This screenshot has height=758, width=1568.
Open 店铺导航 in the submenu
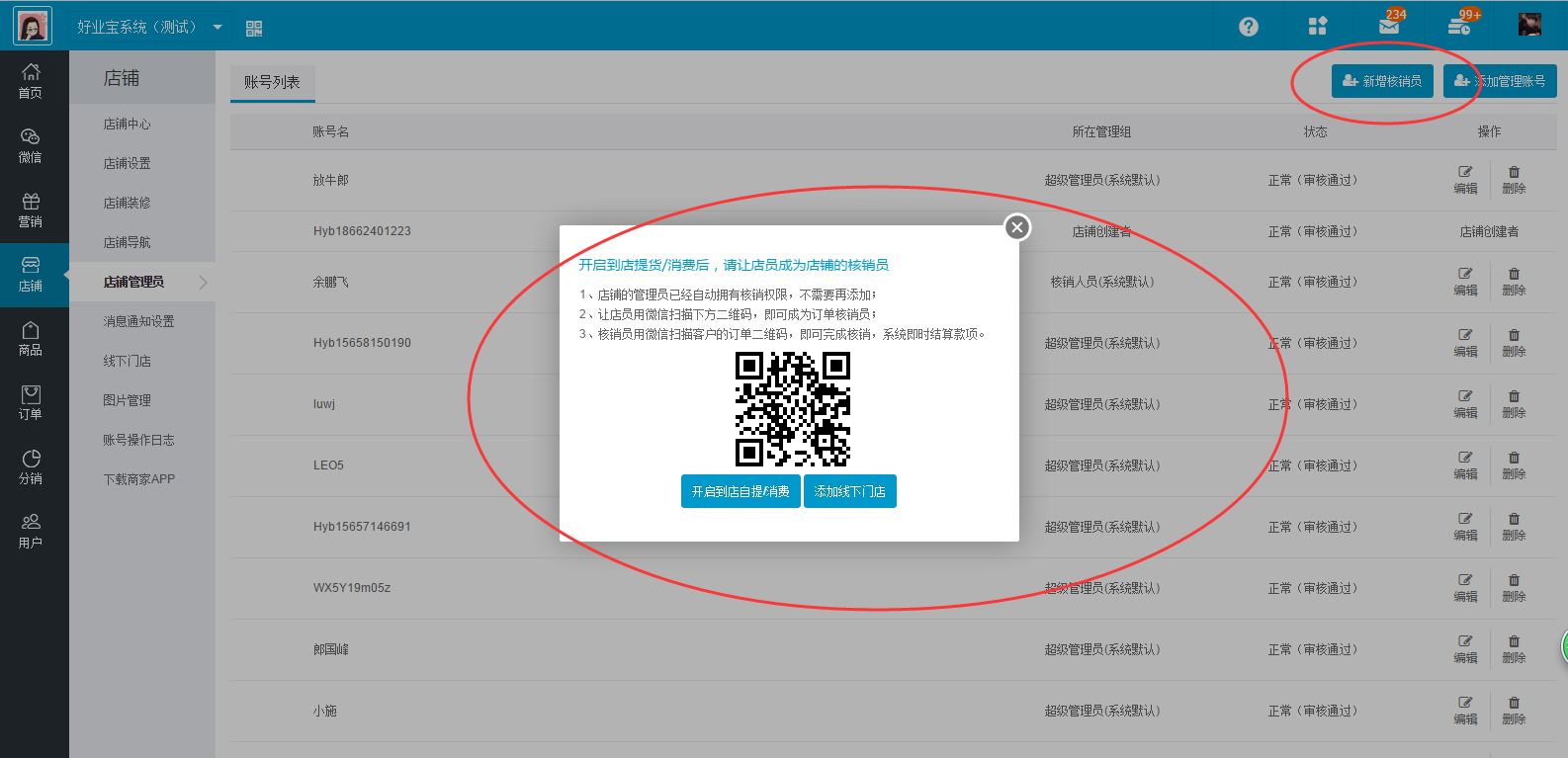tap(128, 242)
